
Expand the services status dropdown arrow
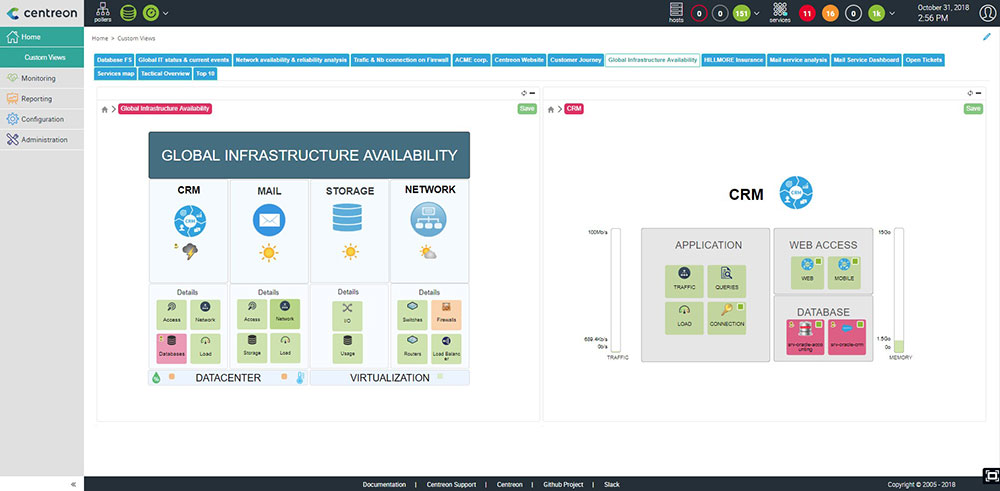891,14
